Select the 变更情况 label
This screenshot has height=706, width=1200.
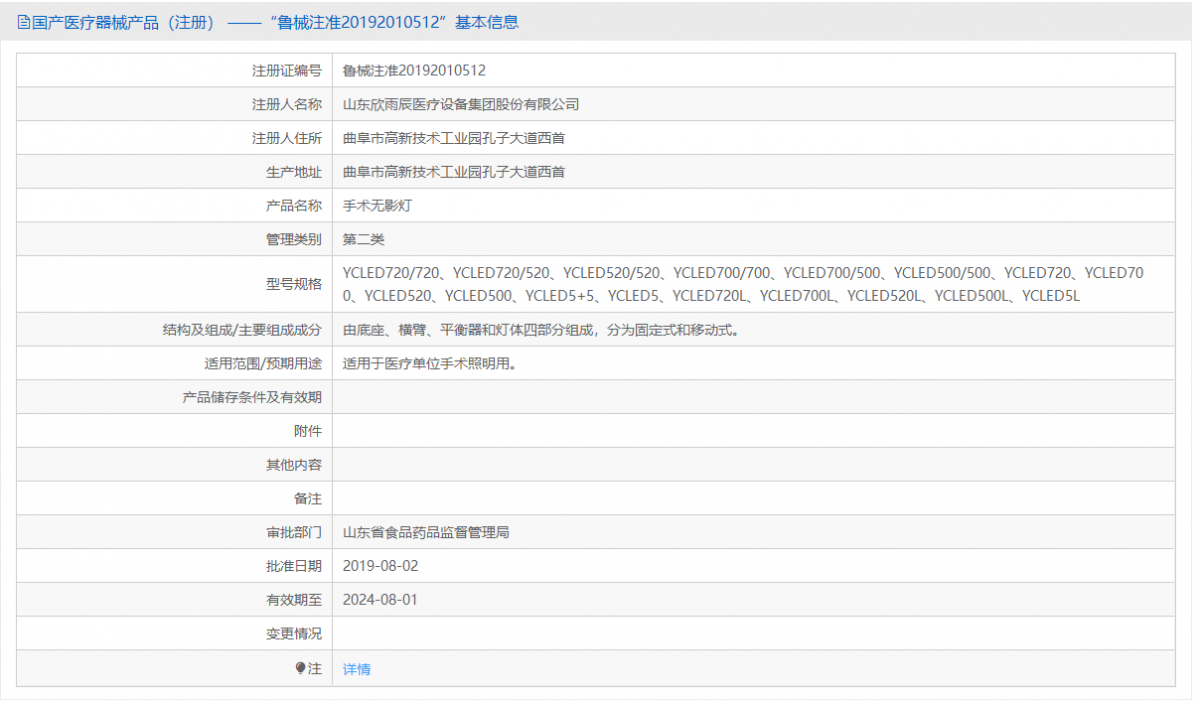(x=294, y=634)
